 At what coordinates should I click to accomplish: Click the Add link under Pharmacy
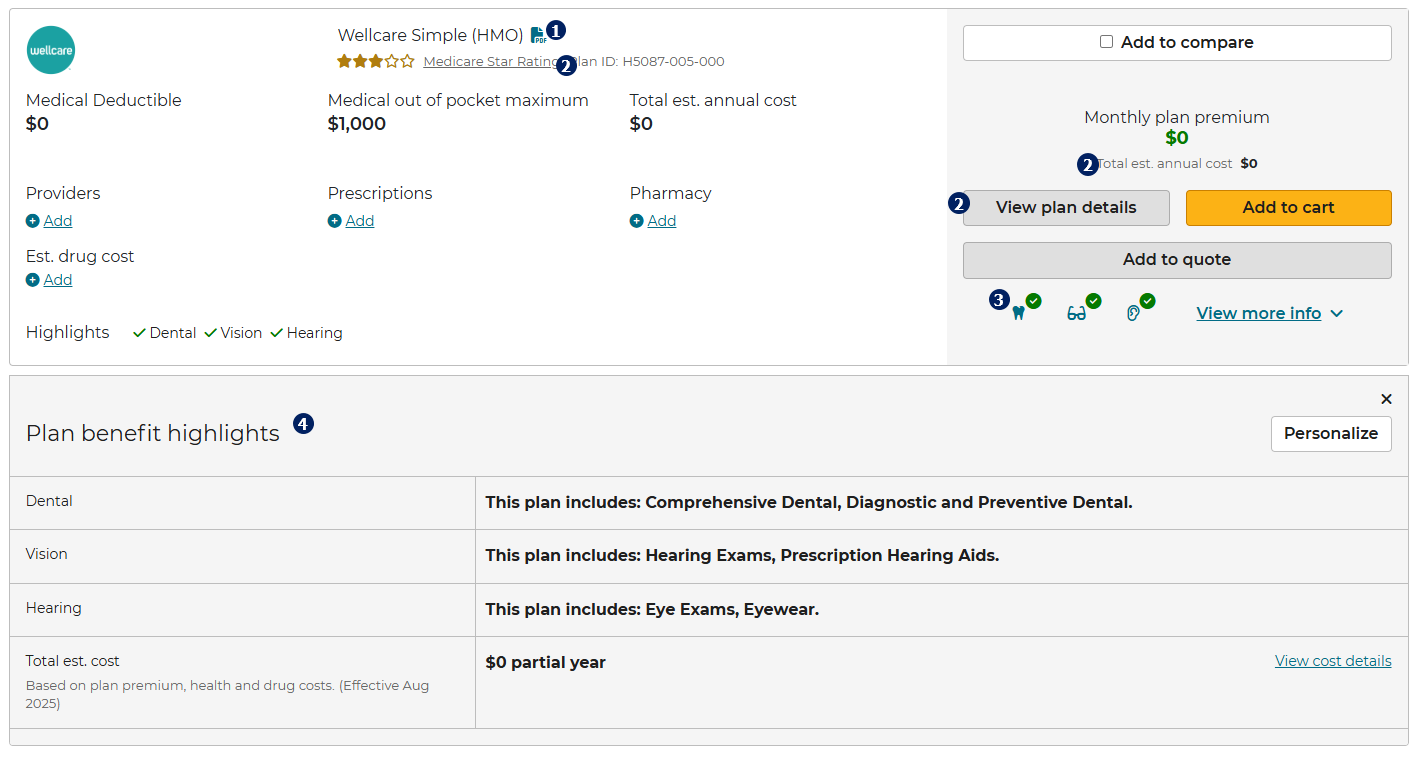tap(662, 221)
